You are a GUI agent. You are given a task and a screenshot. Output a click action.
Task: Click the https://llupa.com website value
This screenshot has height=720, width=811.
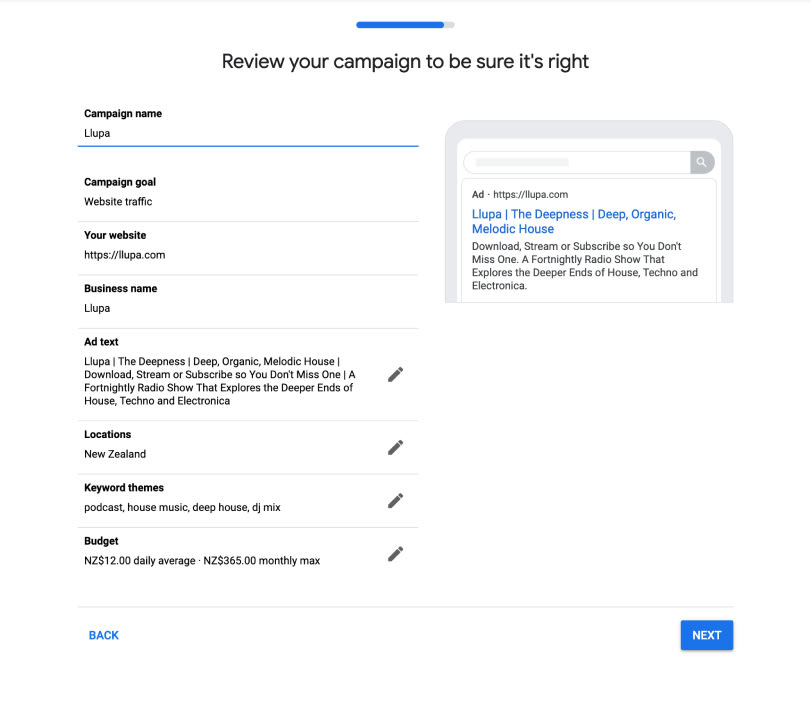(x=125, y=255)
